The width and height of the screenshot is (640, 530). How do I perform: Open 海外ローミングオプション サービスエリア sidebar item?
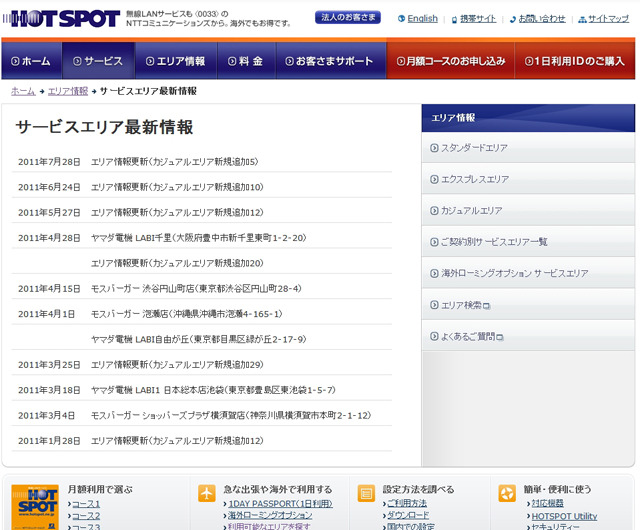(x=528, y=273)
